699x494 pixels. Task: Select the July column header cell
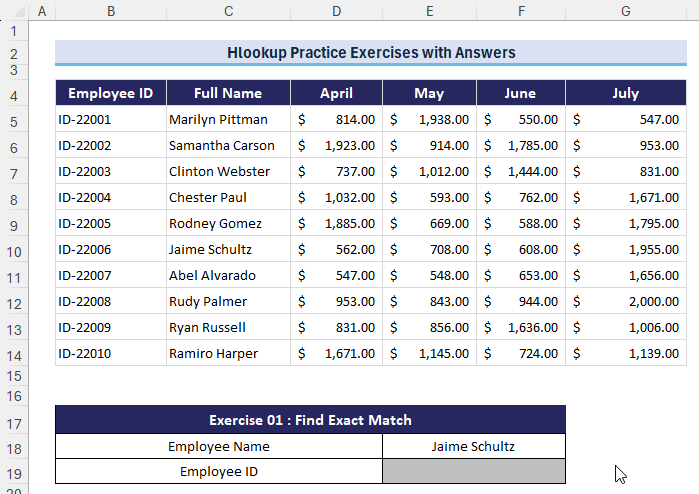pos(625,93)
